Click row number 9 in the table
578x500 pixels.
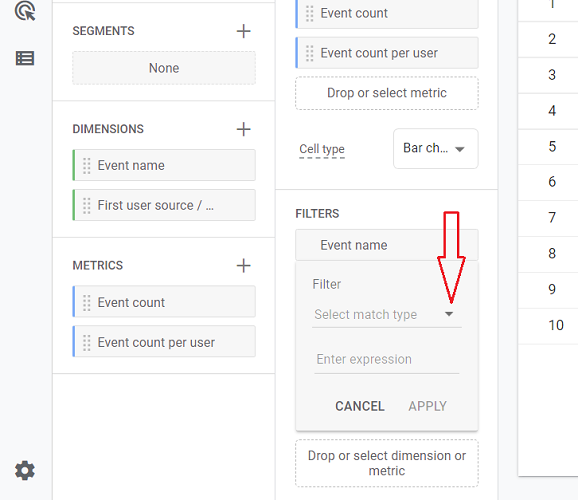point(552,289)
